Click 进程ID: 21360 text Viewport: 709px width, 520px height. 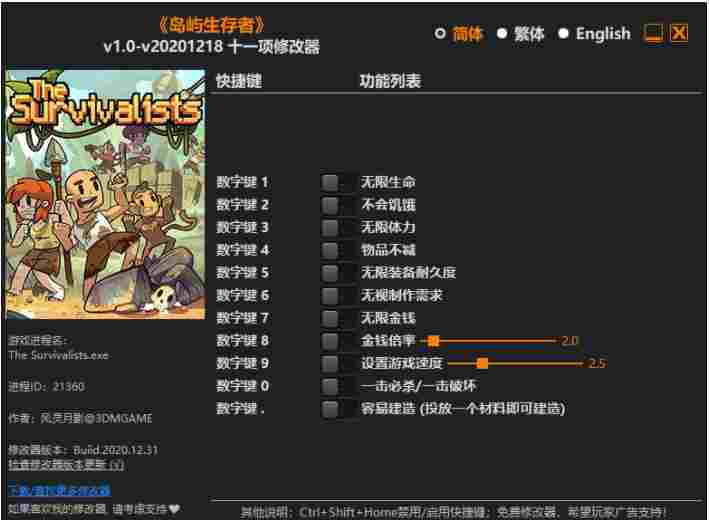(x=46, y=387)
